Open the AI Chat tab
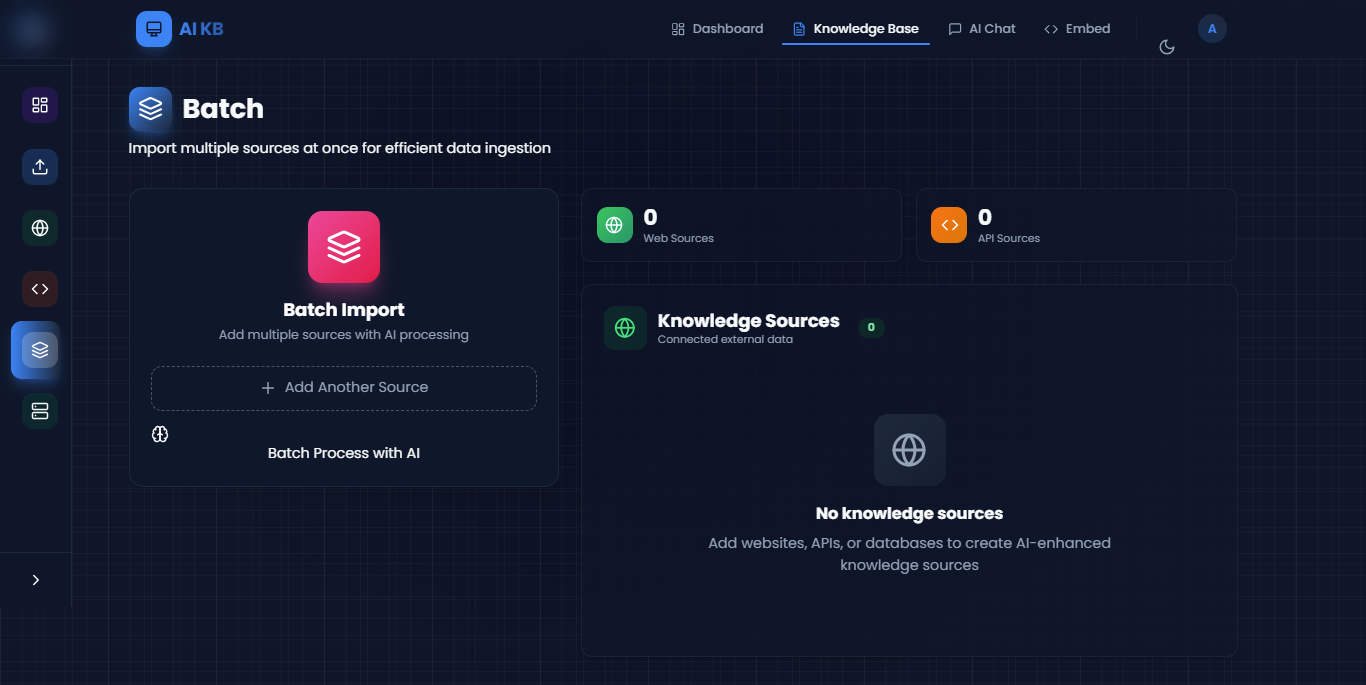 pos(982,29)
